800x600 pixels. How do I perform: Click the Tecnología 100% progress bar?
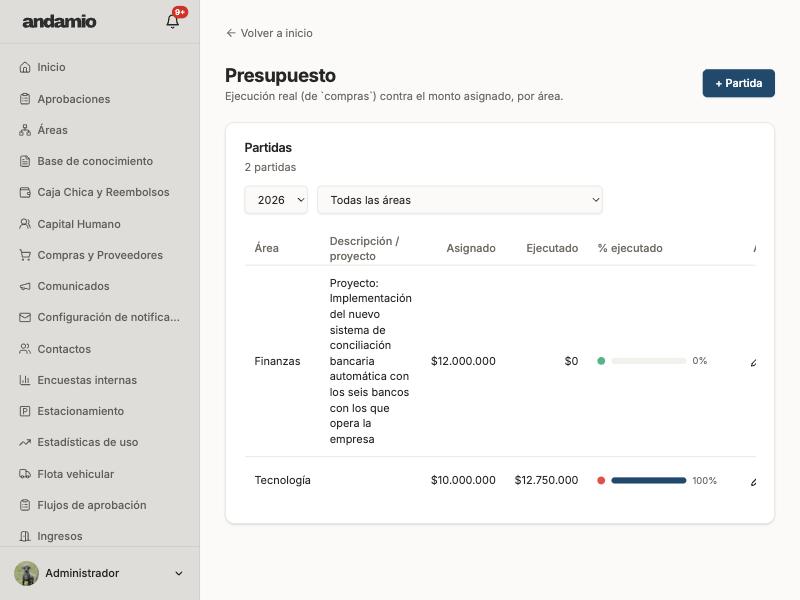pos(648,481)
